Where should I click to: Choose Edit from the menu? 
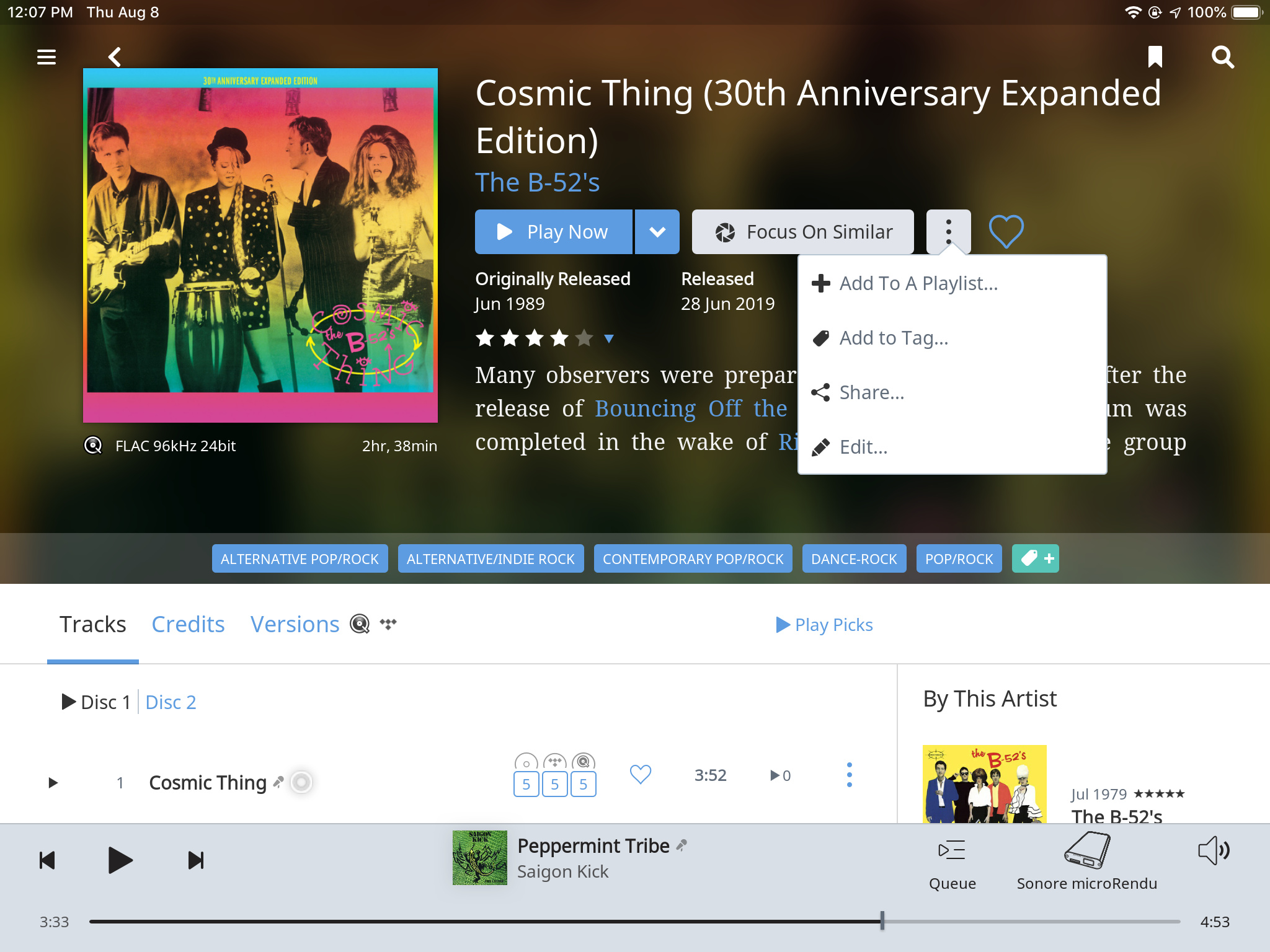[x=952, y=447]
